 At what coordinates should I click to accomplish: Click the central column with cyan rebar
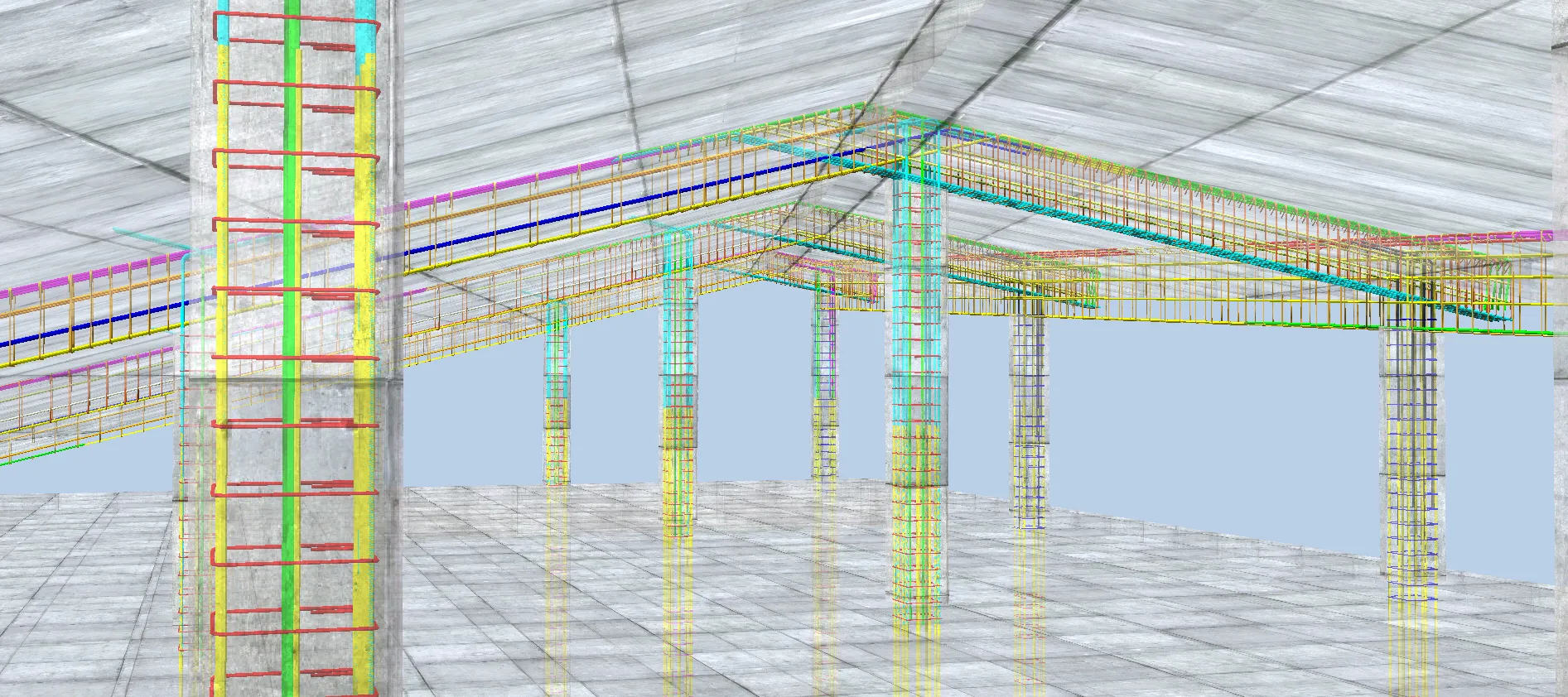[918, 414]
